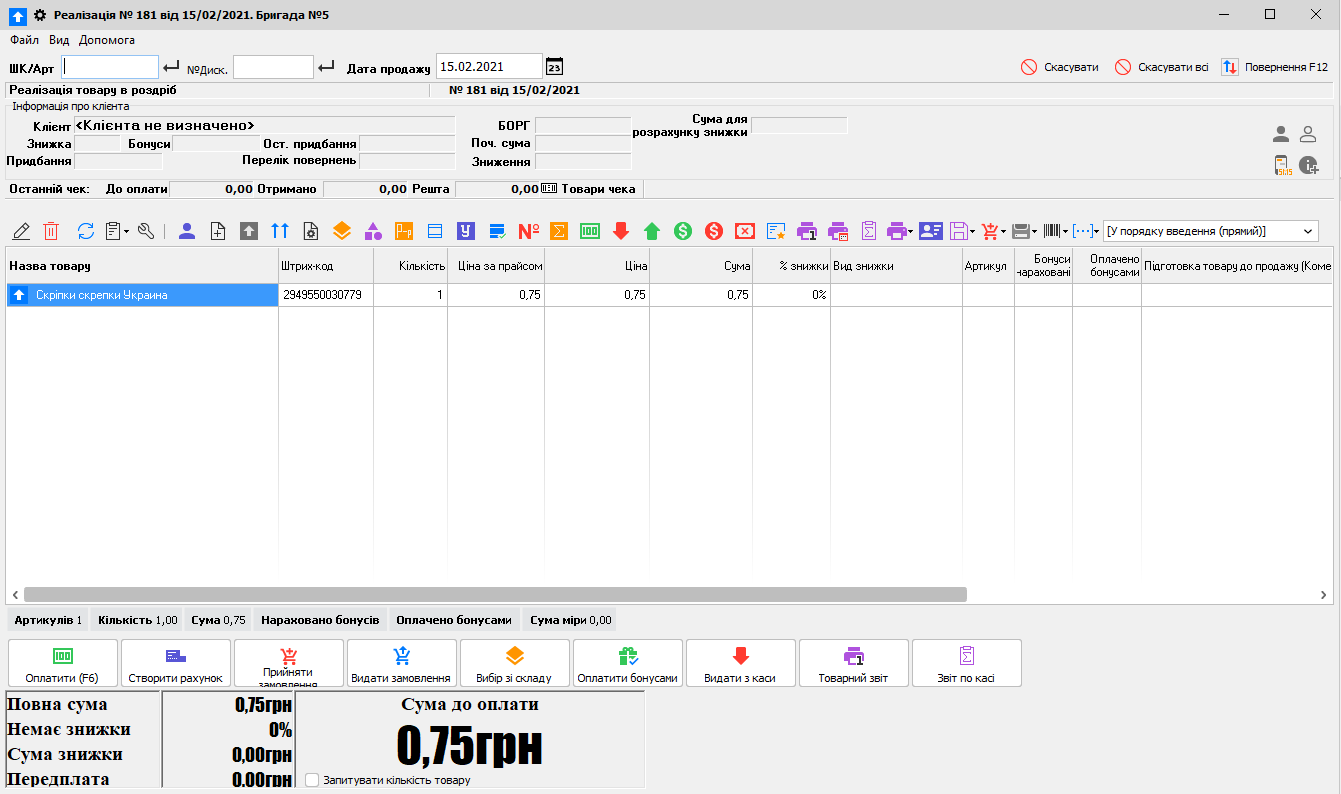Click the purple client card icon
This screenshot has width=1341, height=794.
pos(931,231)
